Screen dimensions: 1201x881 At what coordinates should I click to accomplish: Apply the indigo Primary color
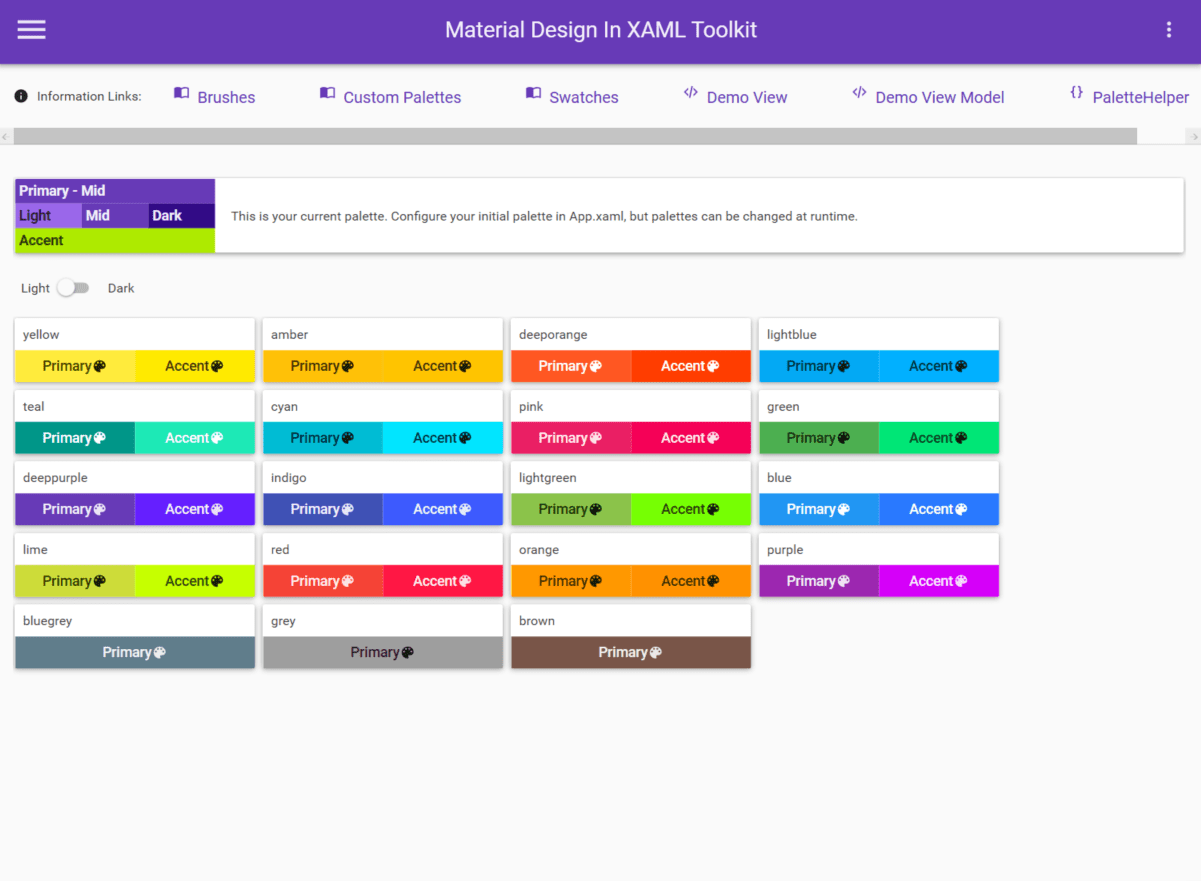(322, 509)
